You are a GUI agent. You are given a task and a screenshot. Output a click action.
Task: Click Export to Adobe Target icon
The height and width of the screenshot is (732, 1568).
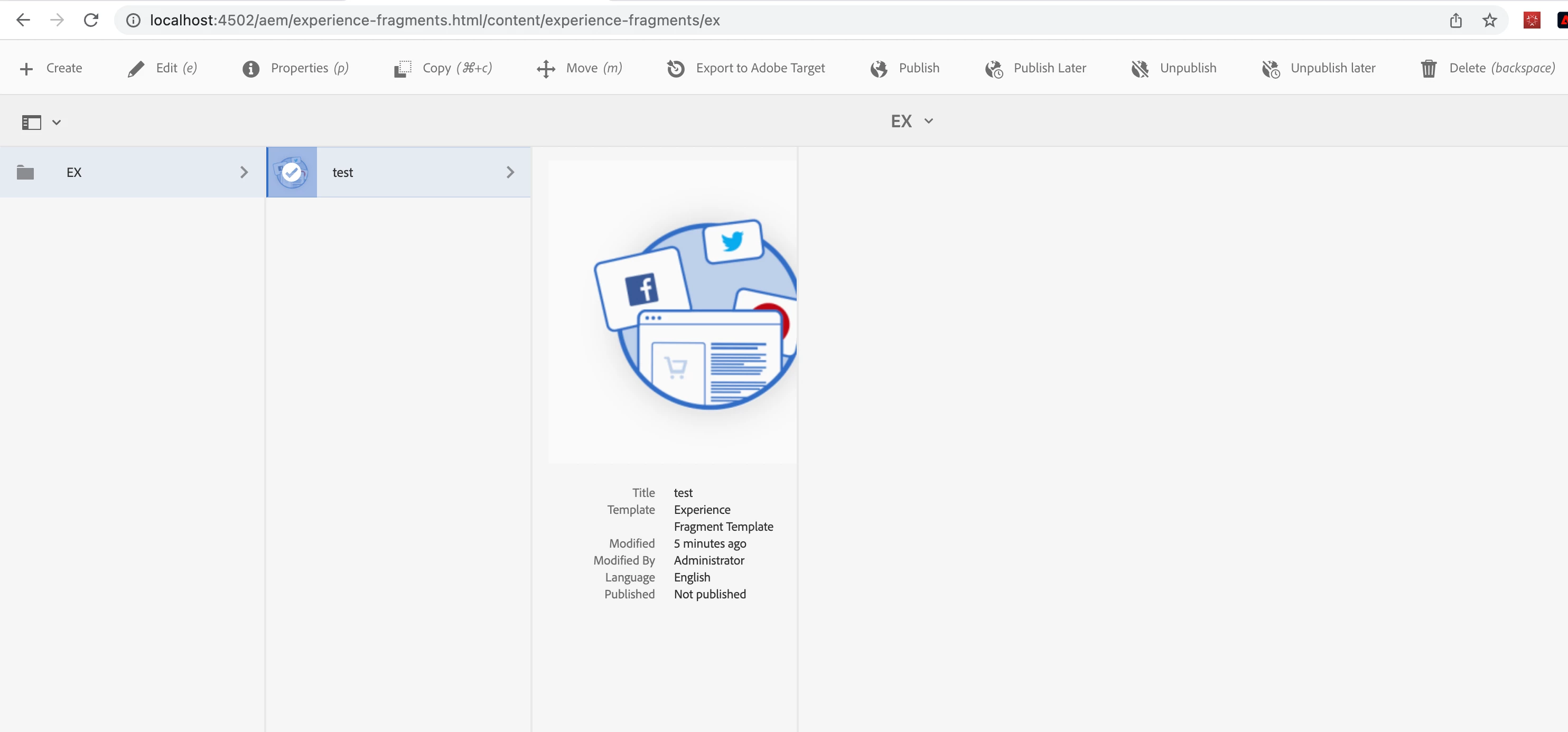pos(676,69)
